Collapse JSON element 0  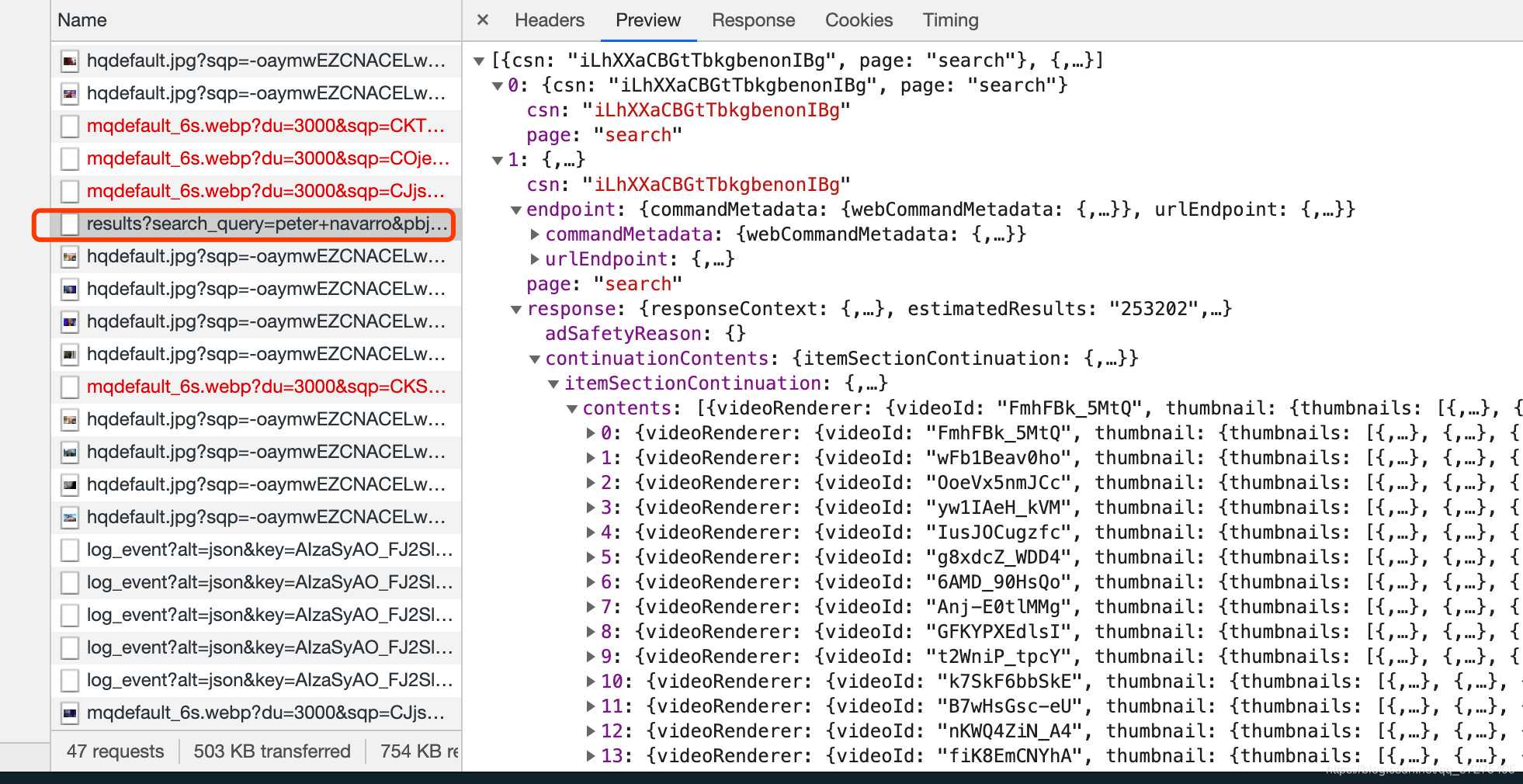pos(498,85)
